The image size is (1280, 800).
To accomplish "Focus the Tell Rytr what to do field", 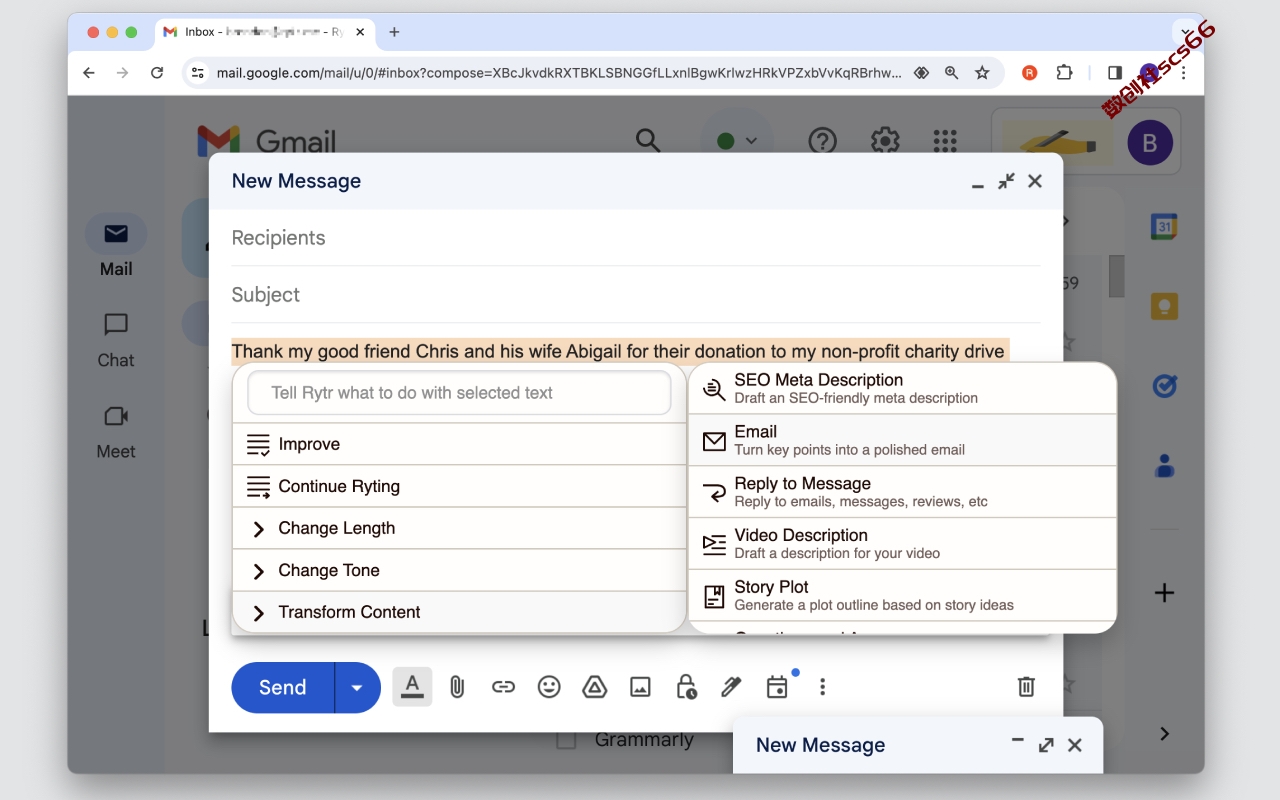I will click(459, 393).
